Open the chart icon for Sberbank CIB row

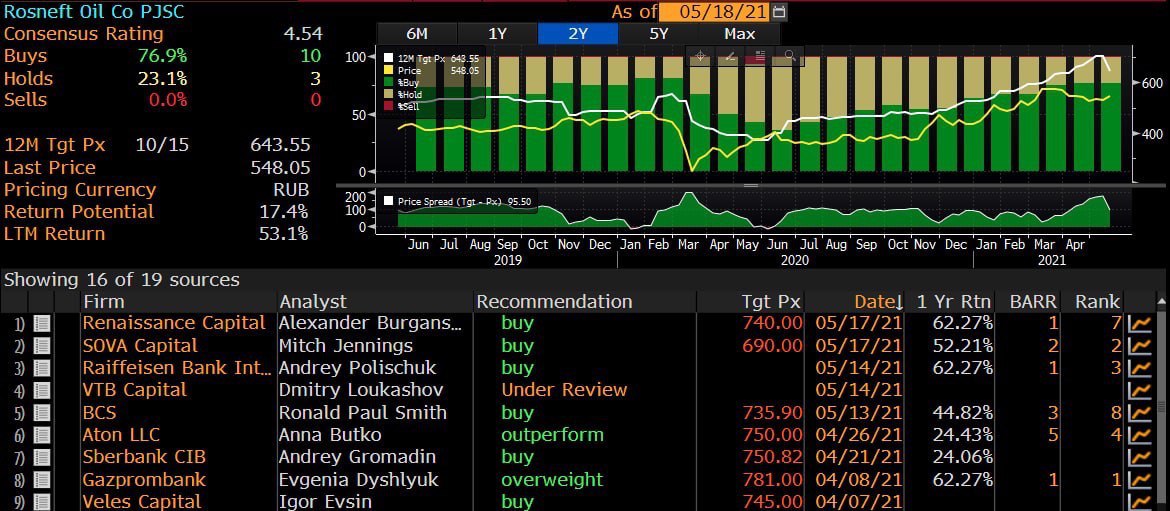click(x=1140, y=457)
